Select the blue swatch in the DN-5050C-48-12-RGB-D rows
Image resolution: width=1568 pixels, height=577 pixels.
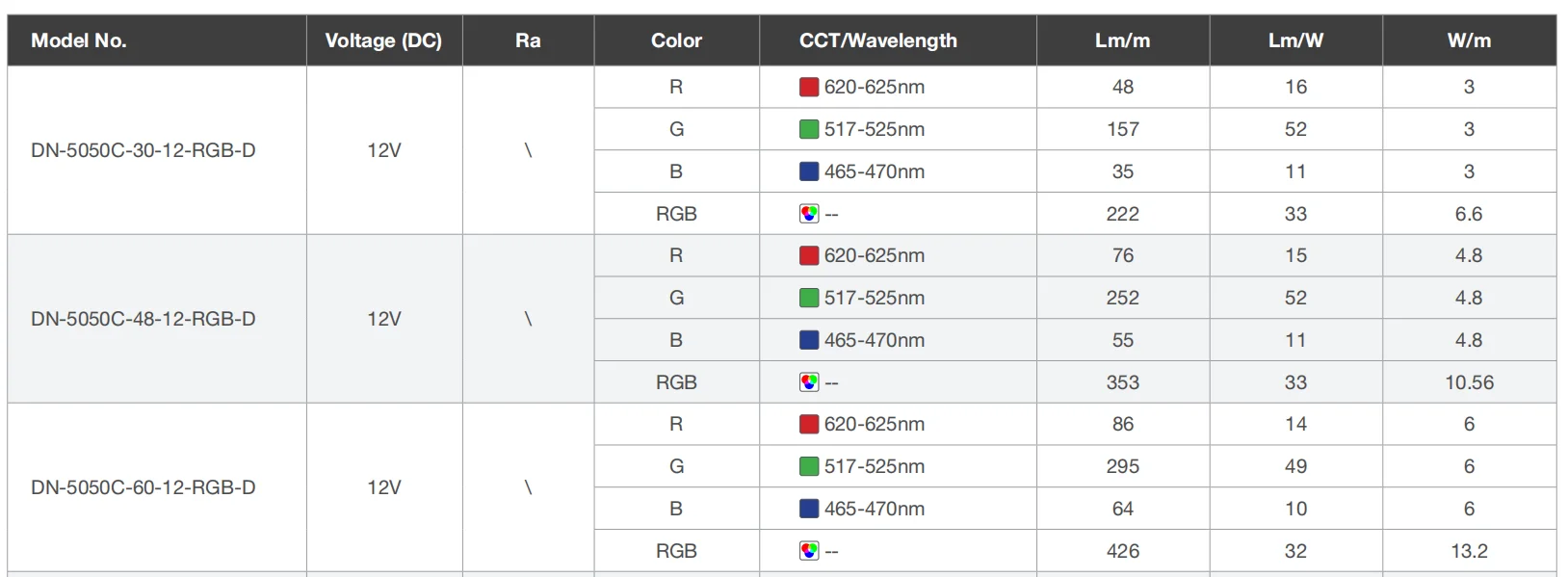[x=809, y=340]
